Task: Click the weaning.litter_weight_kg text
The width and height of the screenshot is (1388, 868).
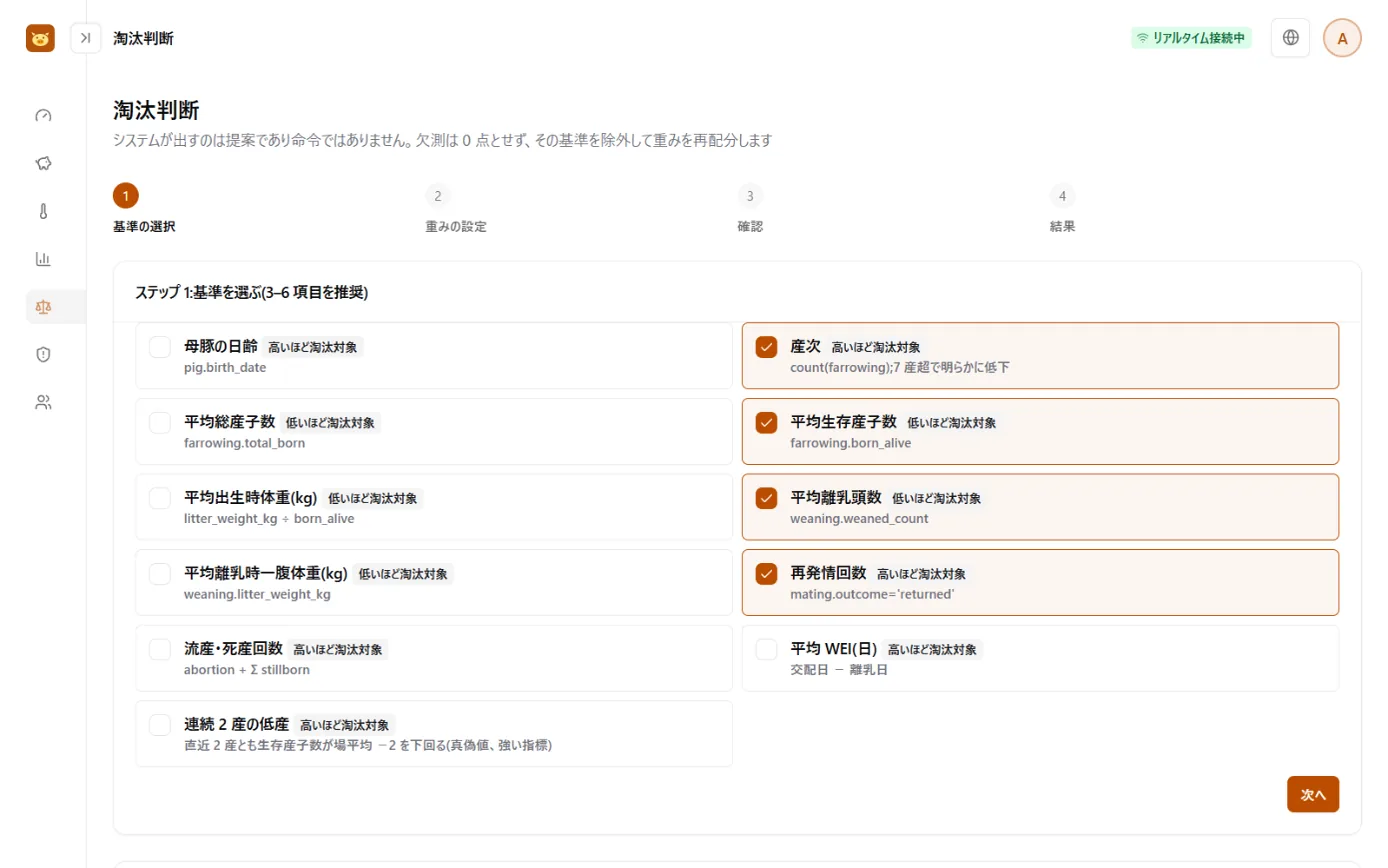Action: 257,594
